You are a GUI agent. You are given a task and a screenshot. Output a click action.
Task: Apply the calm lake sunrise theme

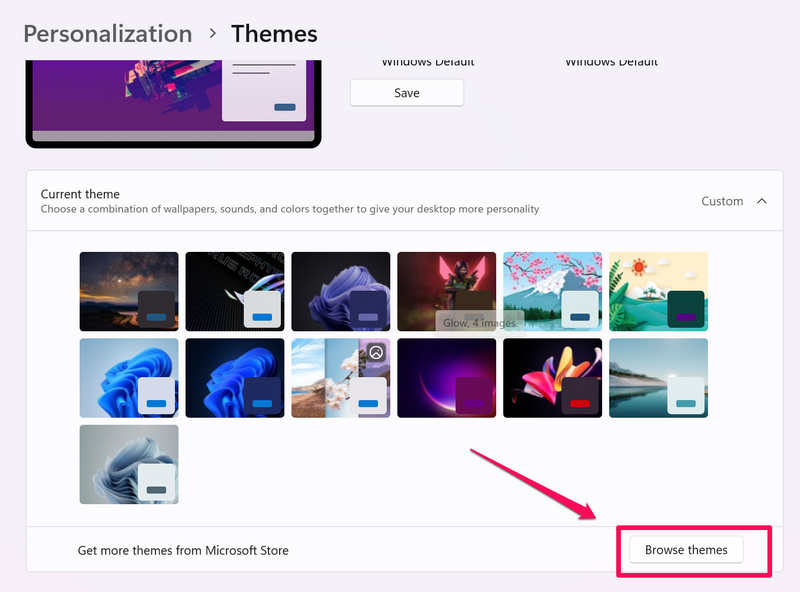(x=658, y=377)
